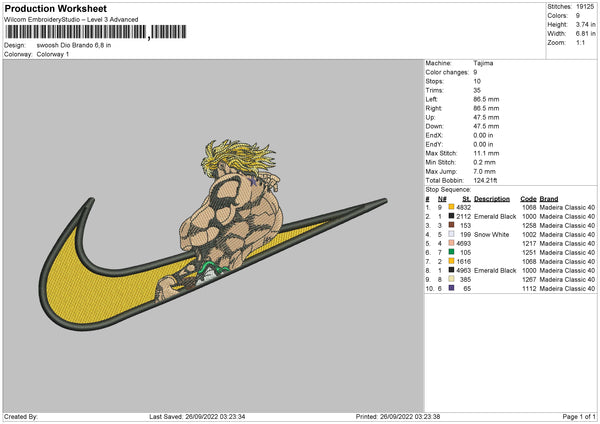
Task: Click 'Wilcom EmbroideryStudio – Level 3 Advanced' text
Action: [x=71, y=19]
